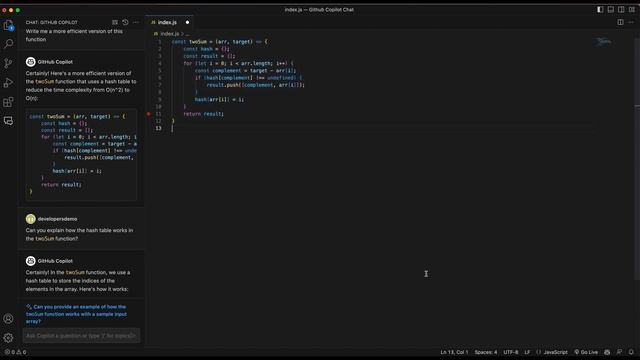This screenshot has width=640, height=360.
Task: Click developersdemo user avatar
Action: (x=31, y=219)
